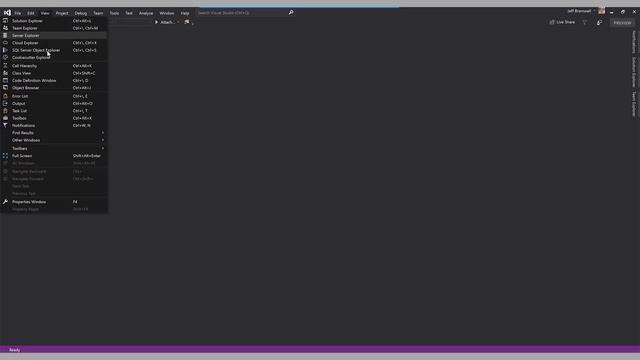This screenshot has height=360, width=640.
Task: Open Toolbox from the View menu
Action: pyautogui.click(x=54, y=118)
